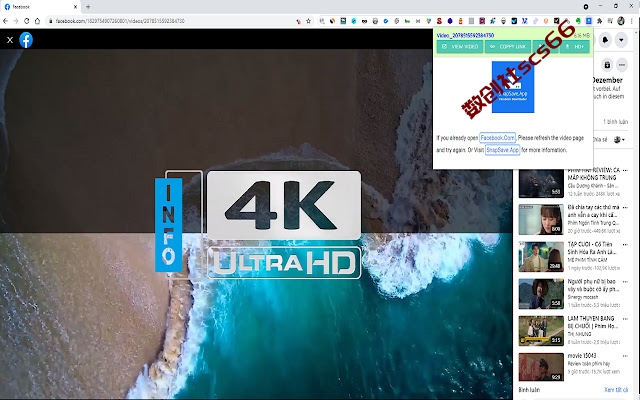Viewport: 640px width, 400px height.
Task: Click the 'TẬP CUỐI' video thumbnail
Action: coord(541,257)
